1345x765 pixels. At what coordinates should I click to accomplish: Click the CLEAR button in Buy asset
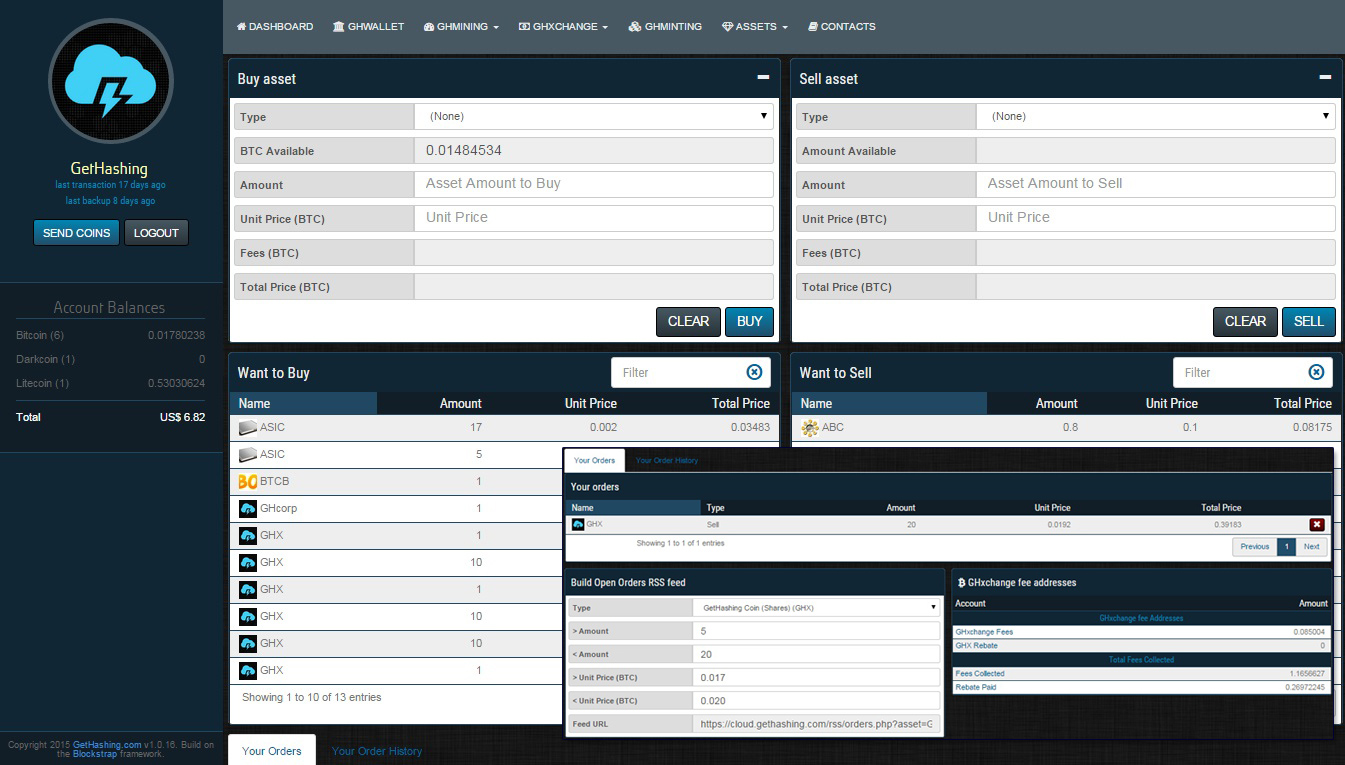click(x=688, y=321)
